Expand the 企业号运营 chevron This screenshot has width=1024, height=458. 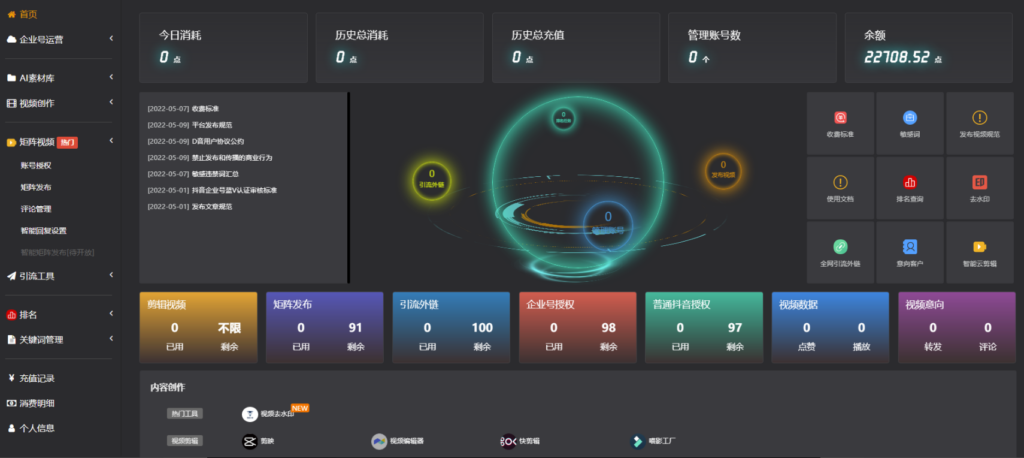coord(111,39)
